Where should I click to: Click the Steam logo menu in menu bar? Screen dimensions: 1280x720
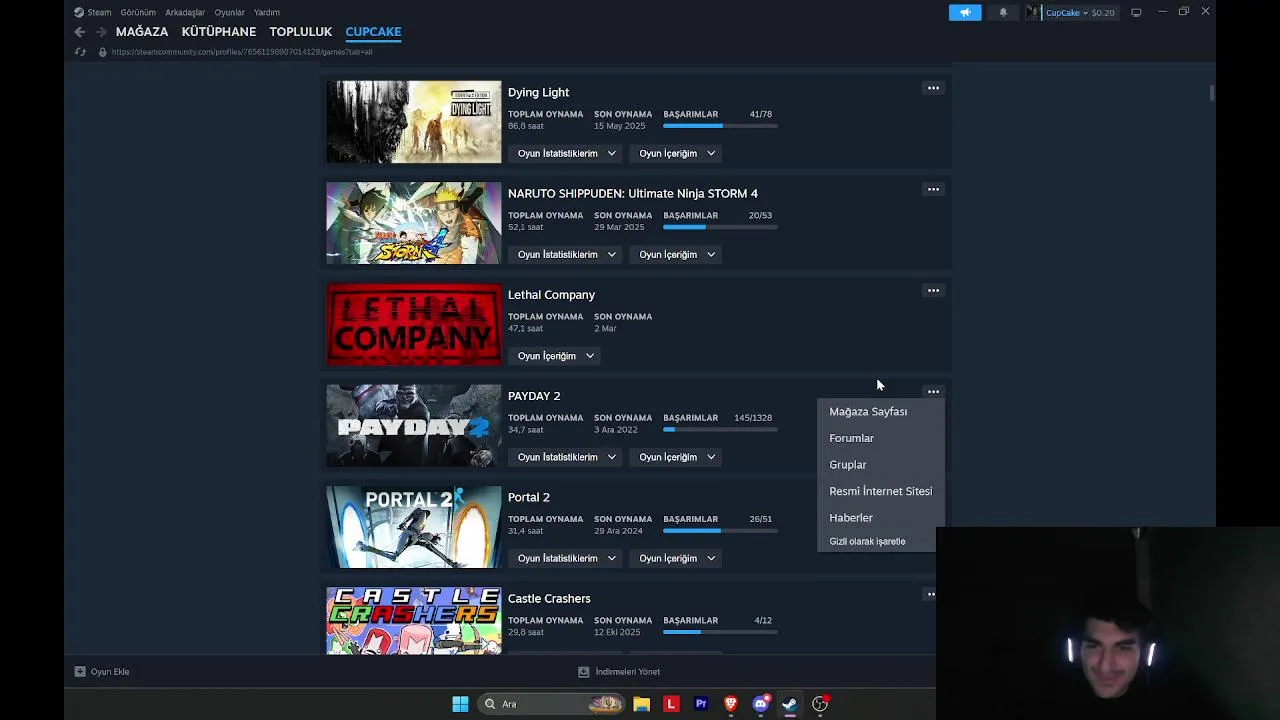[x=93, y=13]
